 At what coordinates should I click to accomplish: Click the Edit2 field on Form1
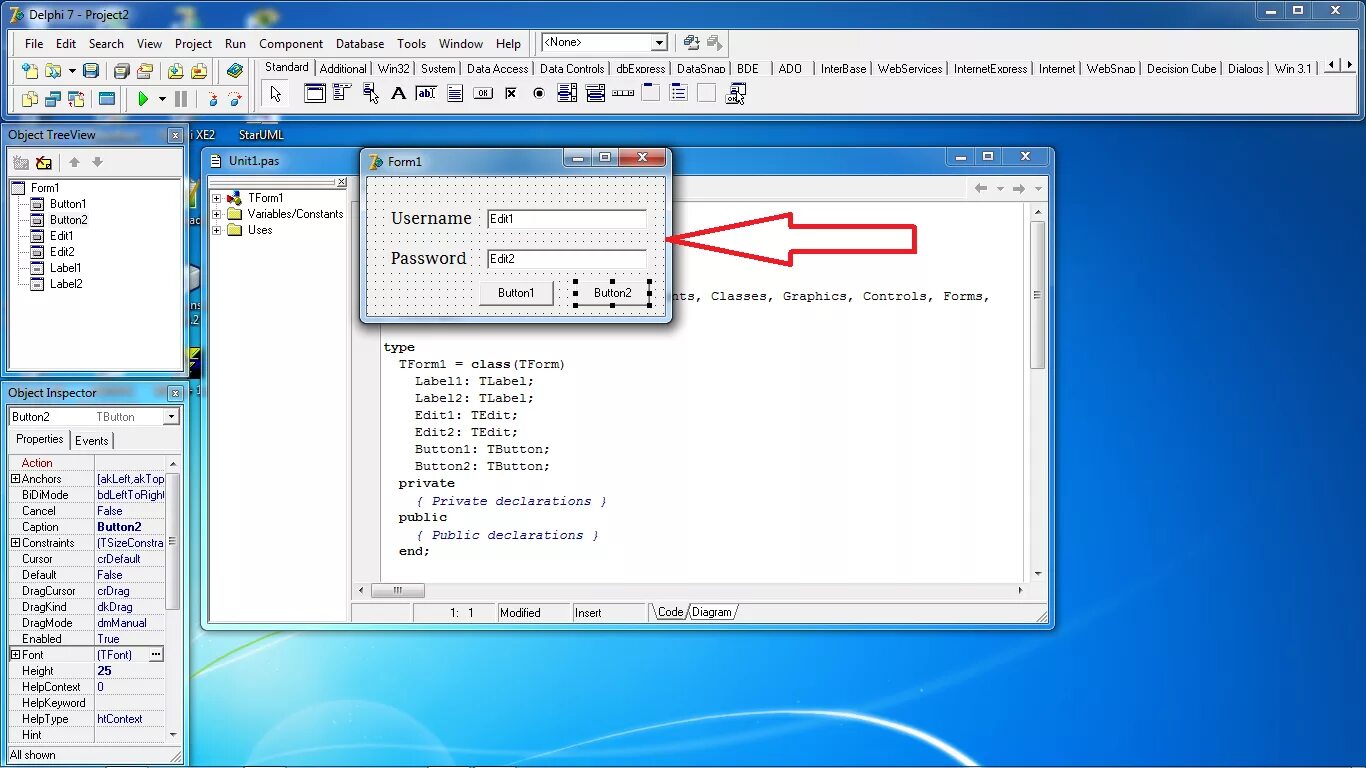[567, 258]
